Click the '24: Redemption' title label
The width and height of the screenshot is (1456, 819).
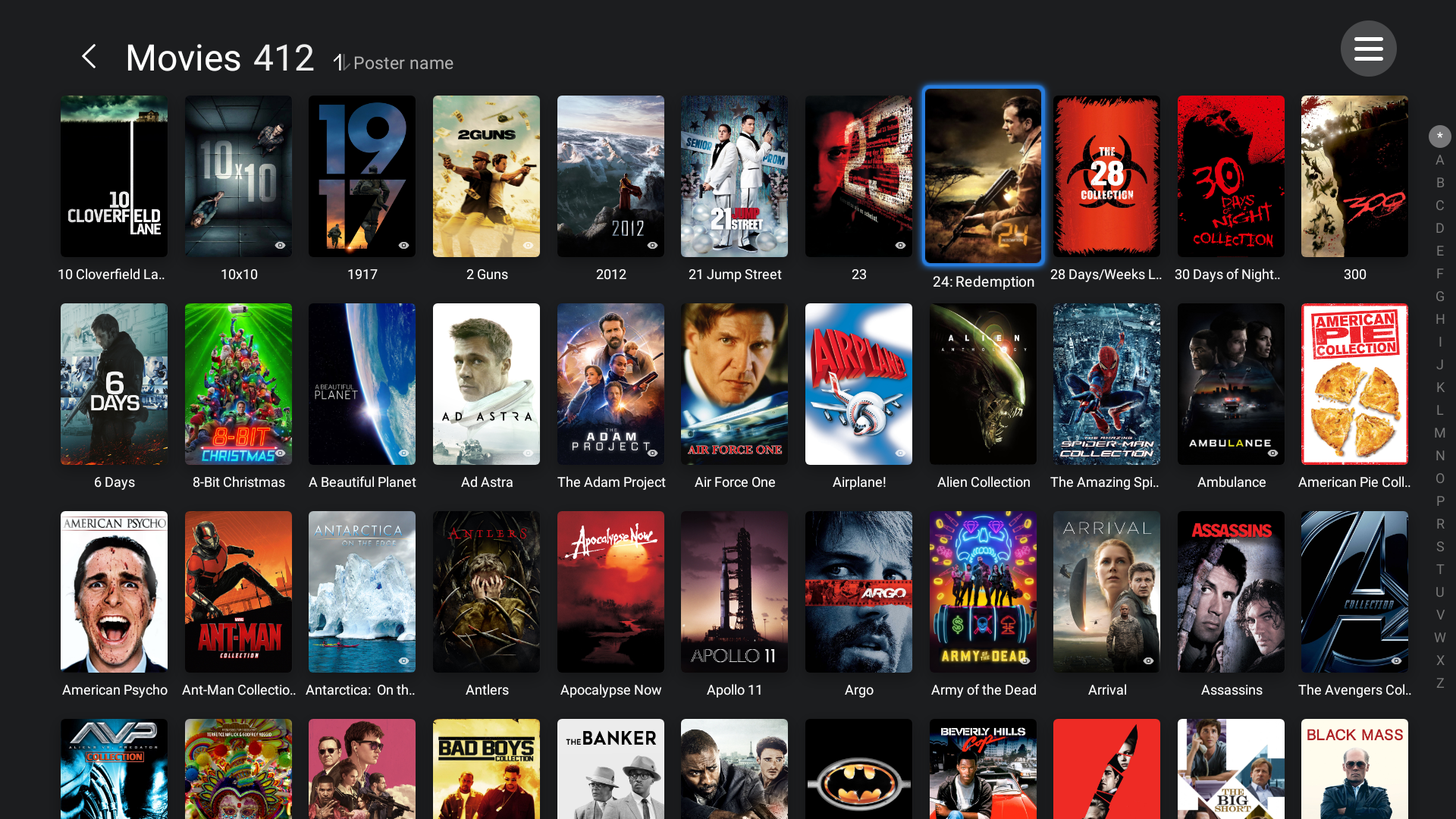pos(983,281)
